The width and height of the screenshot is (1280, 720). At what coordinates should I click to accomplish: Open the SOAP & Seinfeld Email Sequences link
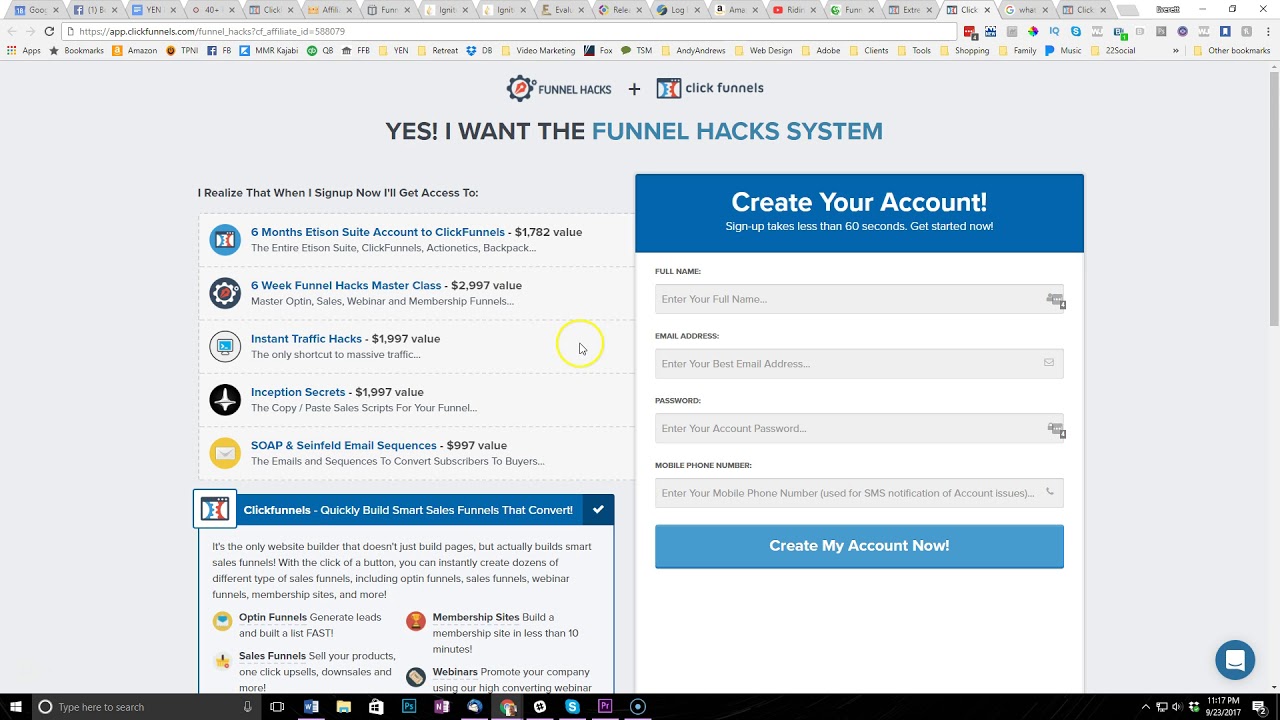[343, 445]
